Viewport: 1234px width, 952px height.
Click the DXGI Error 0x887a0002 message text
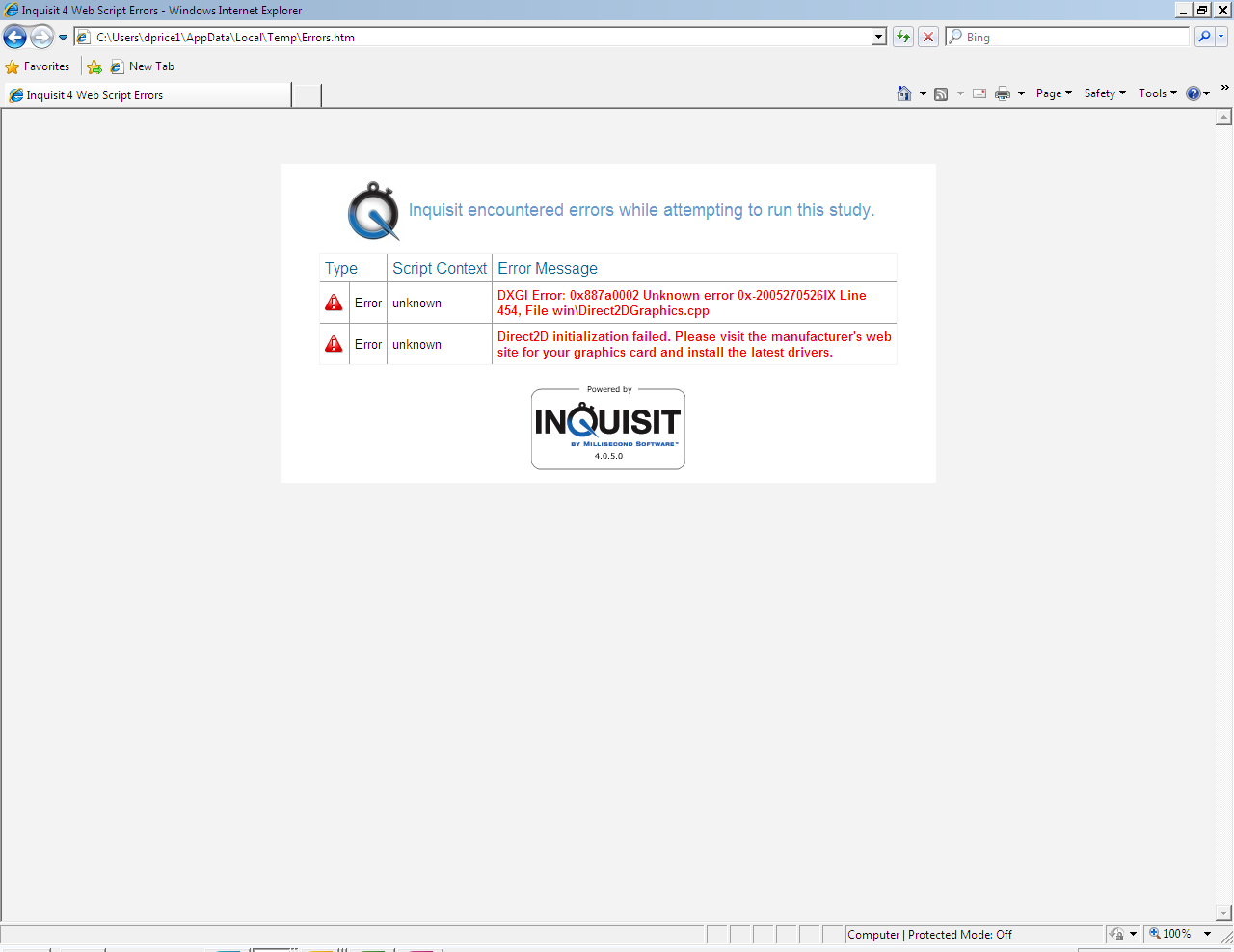click(x=682, y=303)
